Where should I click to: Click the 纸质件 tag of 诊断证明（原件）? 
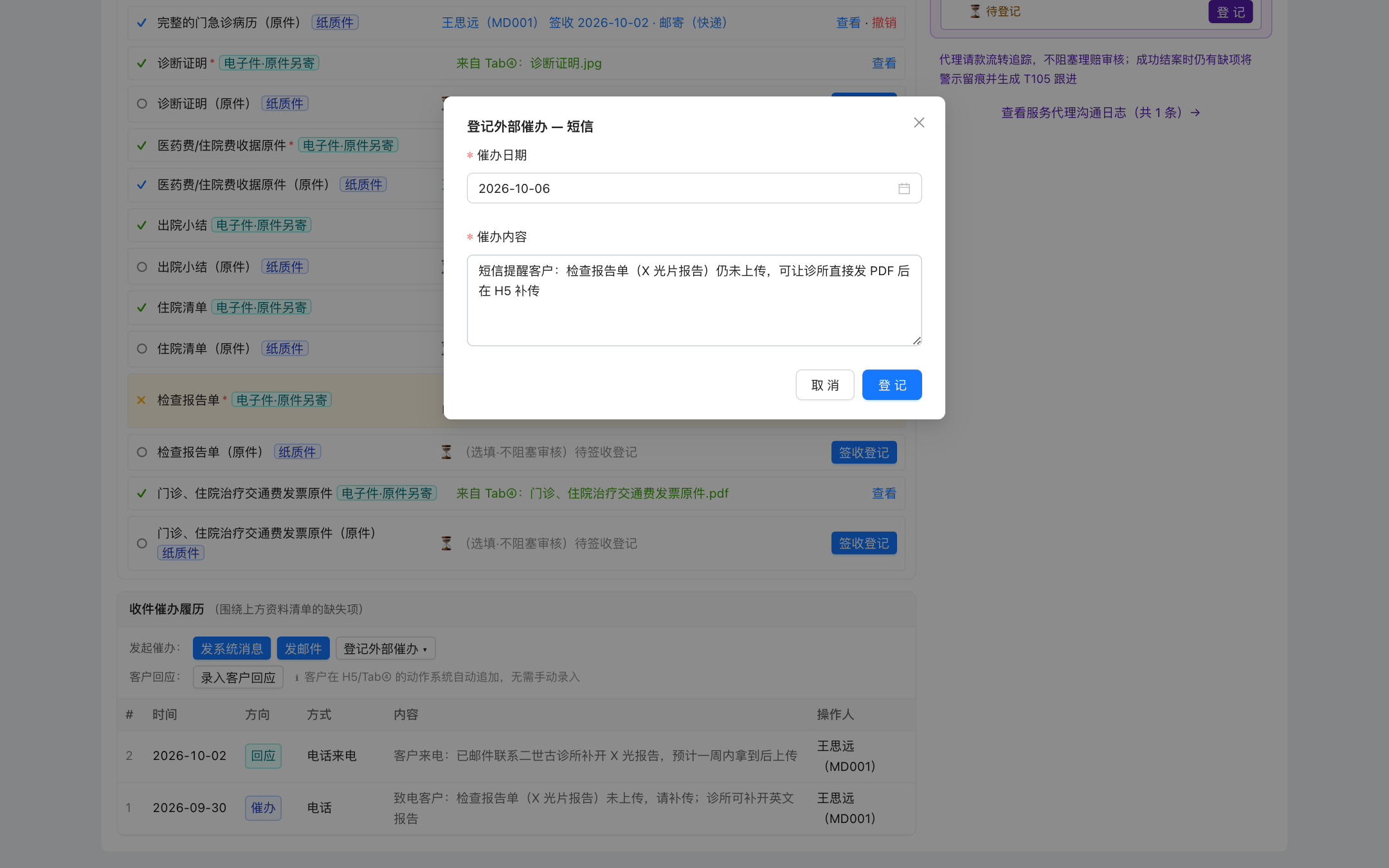(285, 104)
